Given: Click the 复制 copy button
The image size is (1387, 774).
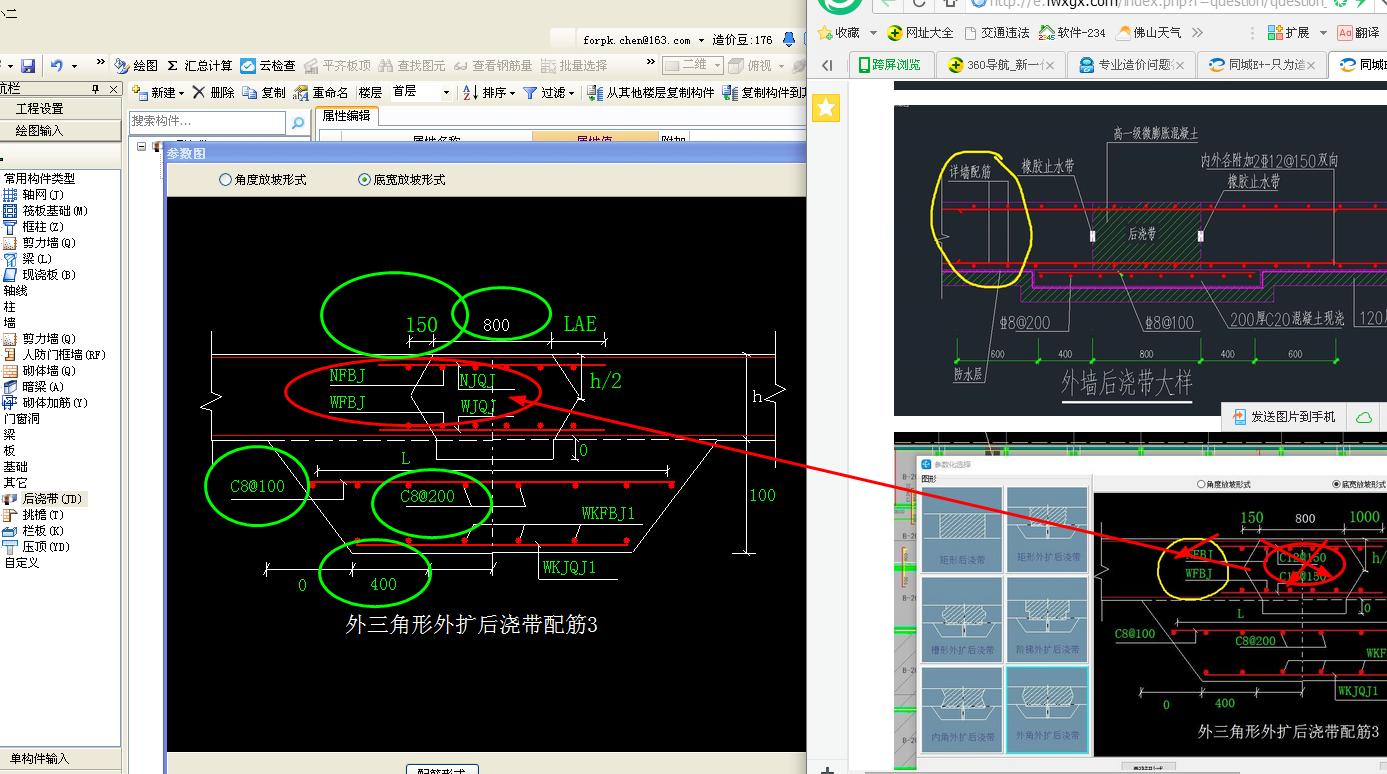Looking at the screenshot, I should coord(265,92).
